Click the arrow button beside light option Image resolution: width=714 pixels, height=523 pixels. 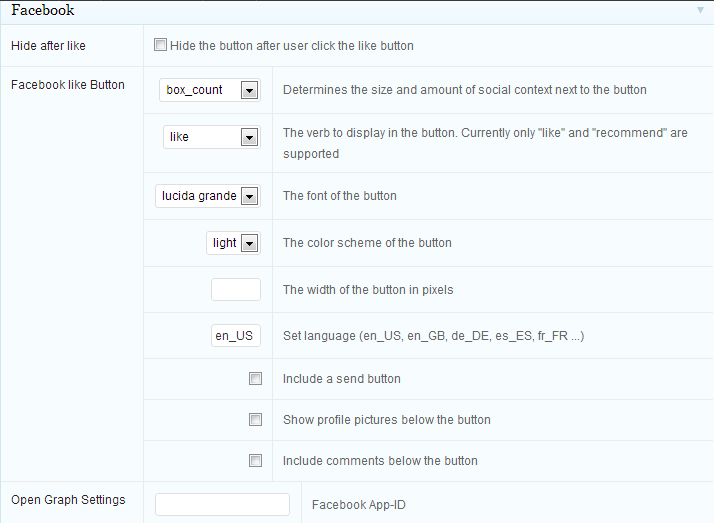(x=249, y=243)
